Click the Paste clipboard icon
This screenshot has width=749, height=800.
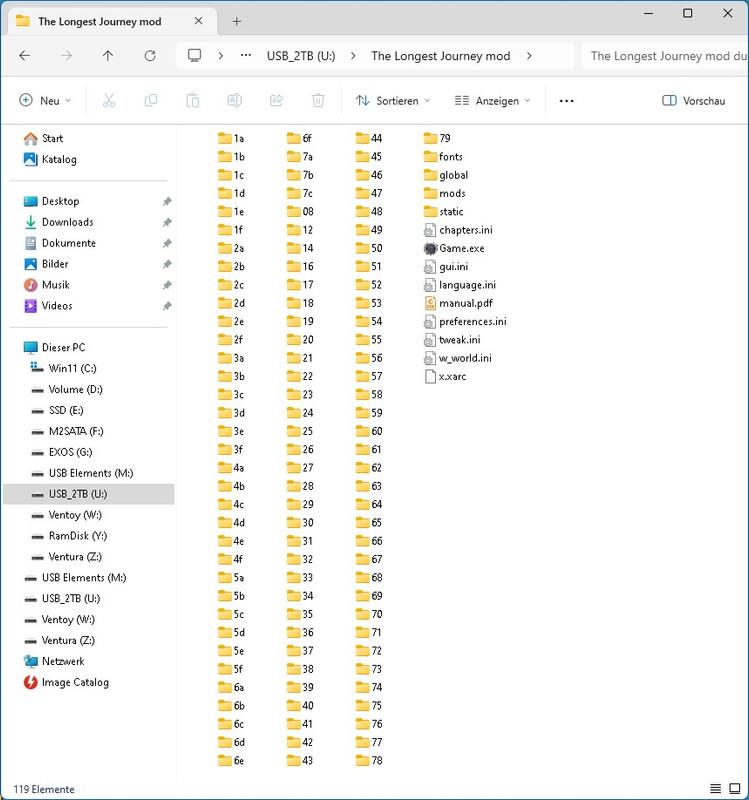192,101
